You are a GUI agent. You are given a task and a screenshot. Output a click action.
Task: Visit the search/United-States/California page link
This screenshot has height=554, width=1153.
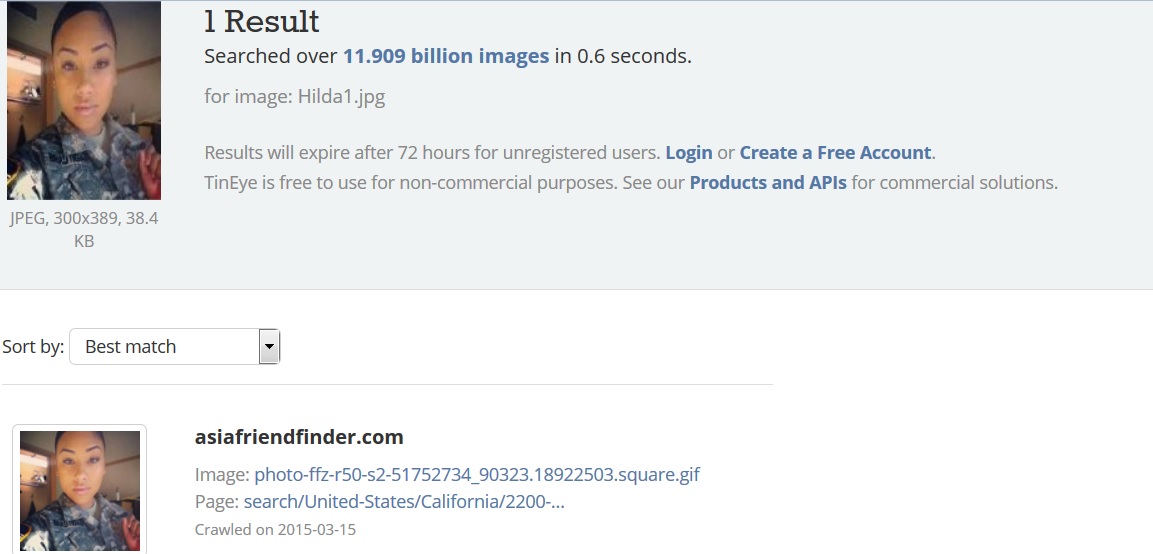(404, 502)
